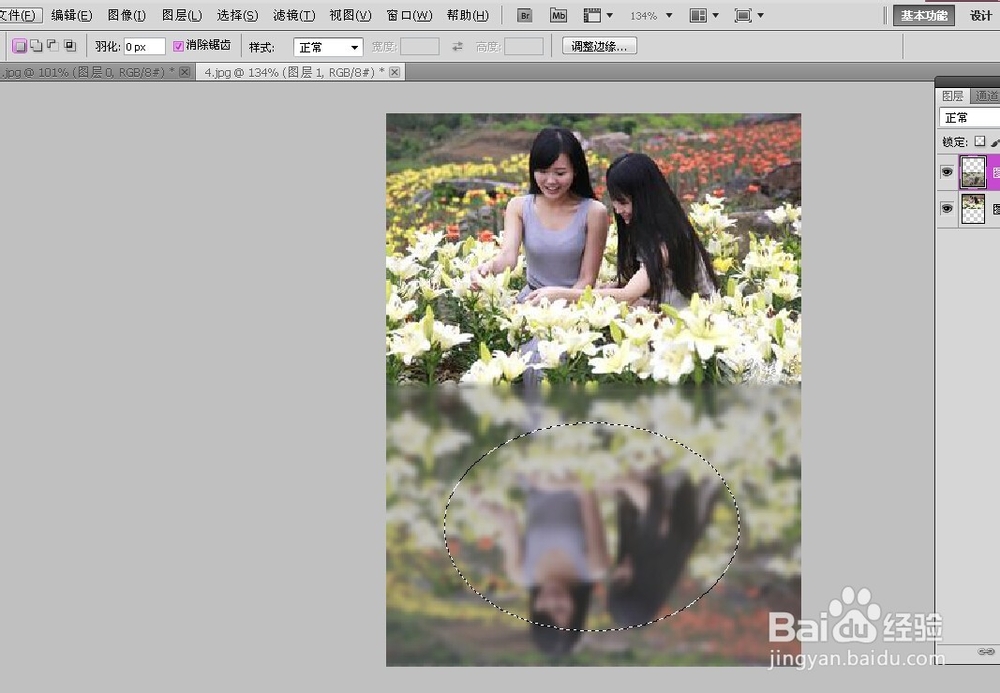
Task: Select the bottom layer thumbnail
Action: coord(973,209)
